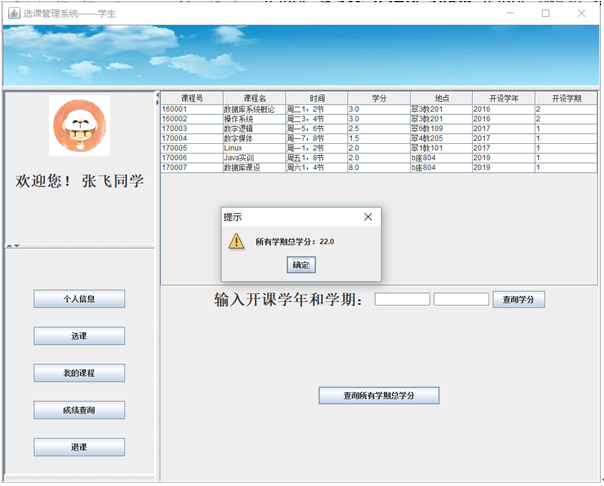Viewport: 604px width, 486px height.
Task: Select the 操作系统 course name cell
Action: (254, 119)
